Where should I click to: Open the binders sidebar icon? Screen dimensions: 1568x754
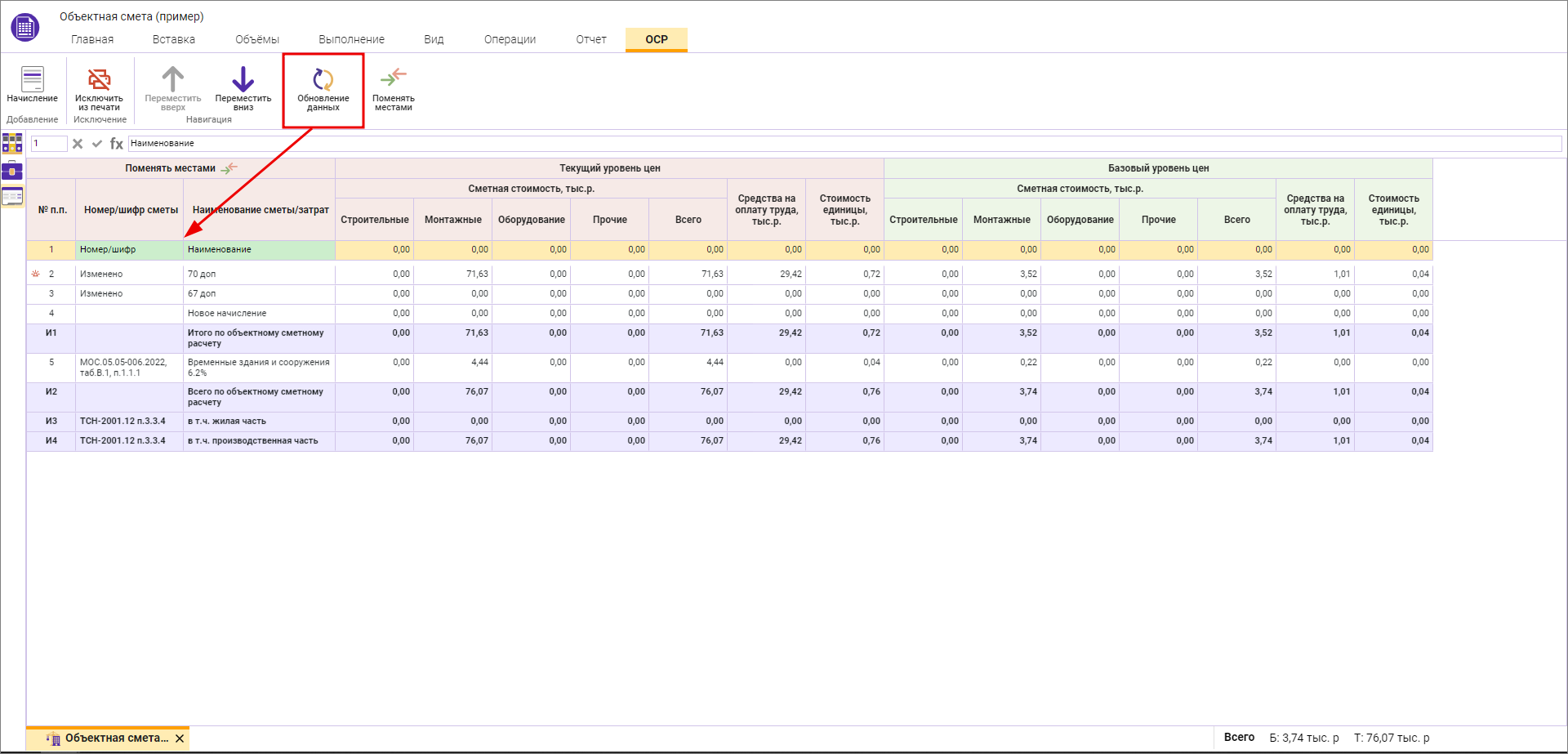(12, 143)
